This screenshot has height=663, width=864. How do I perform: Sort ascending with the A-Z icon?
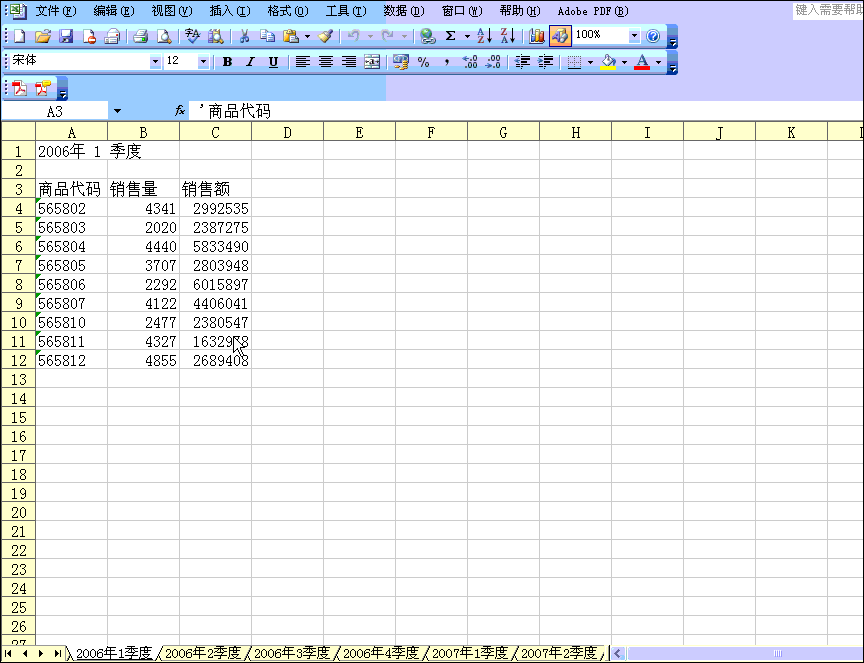pyautogui.click(x=484, y=36)
